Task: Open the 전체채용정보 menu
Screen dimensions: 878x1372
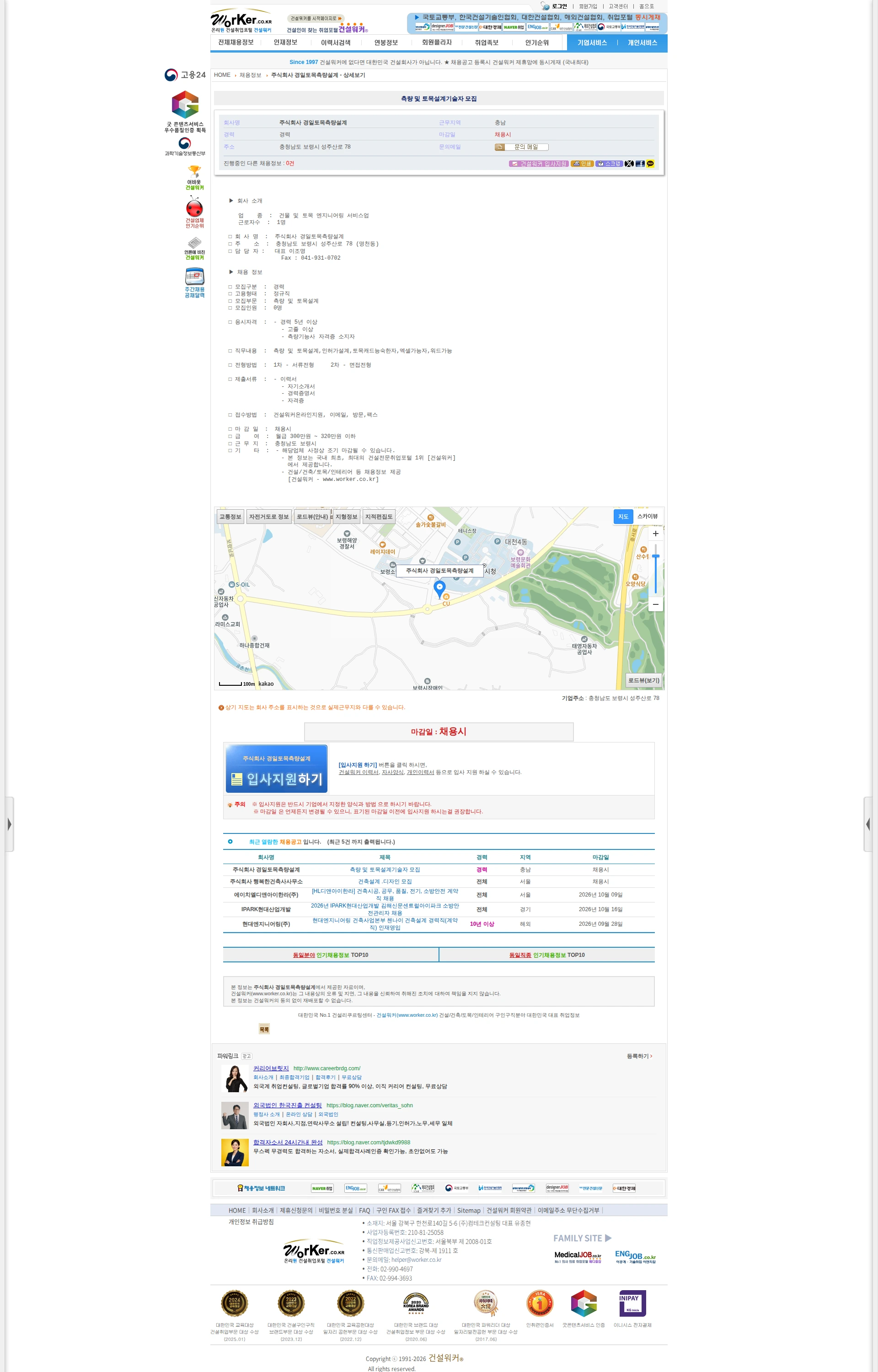Action: [x=236, y=43]
